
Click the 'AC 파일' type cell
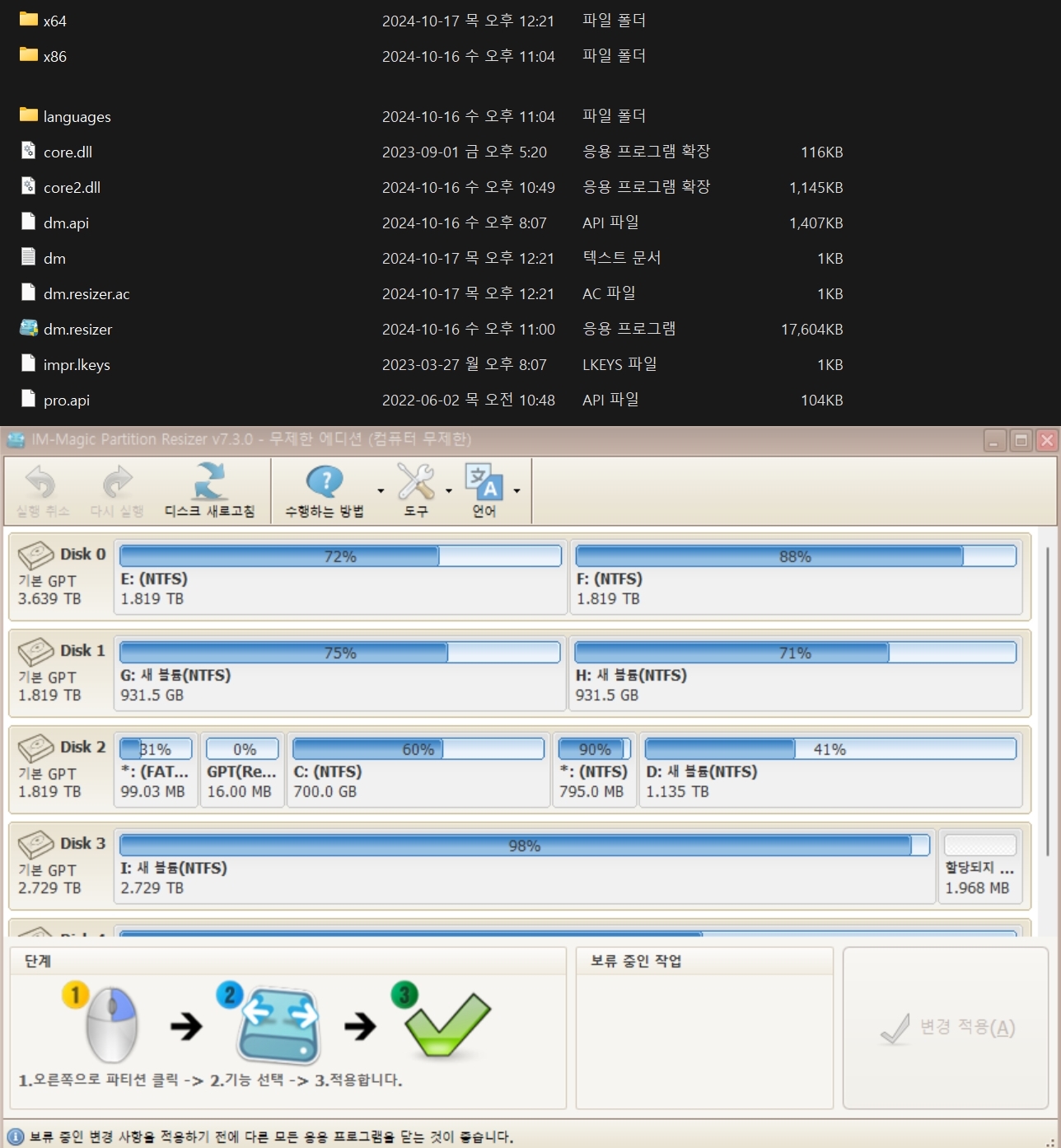click(609, 293)
